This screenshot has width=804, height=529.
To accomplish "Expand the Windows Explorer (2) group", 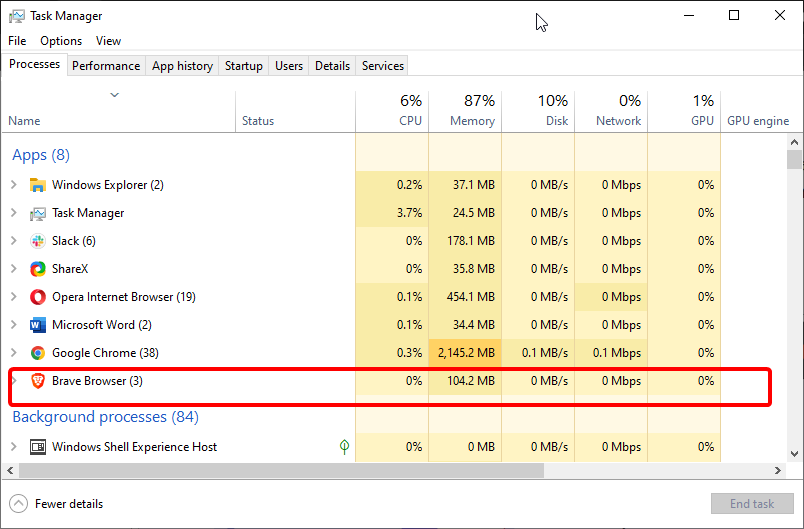I will [14, 185].
